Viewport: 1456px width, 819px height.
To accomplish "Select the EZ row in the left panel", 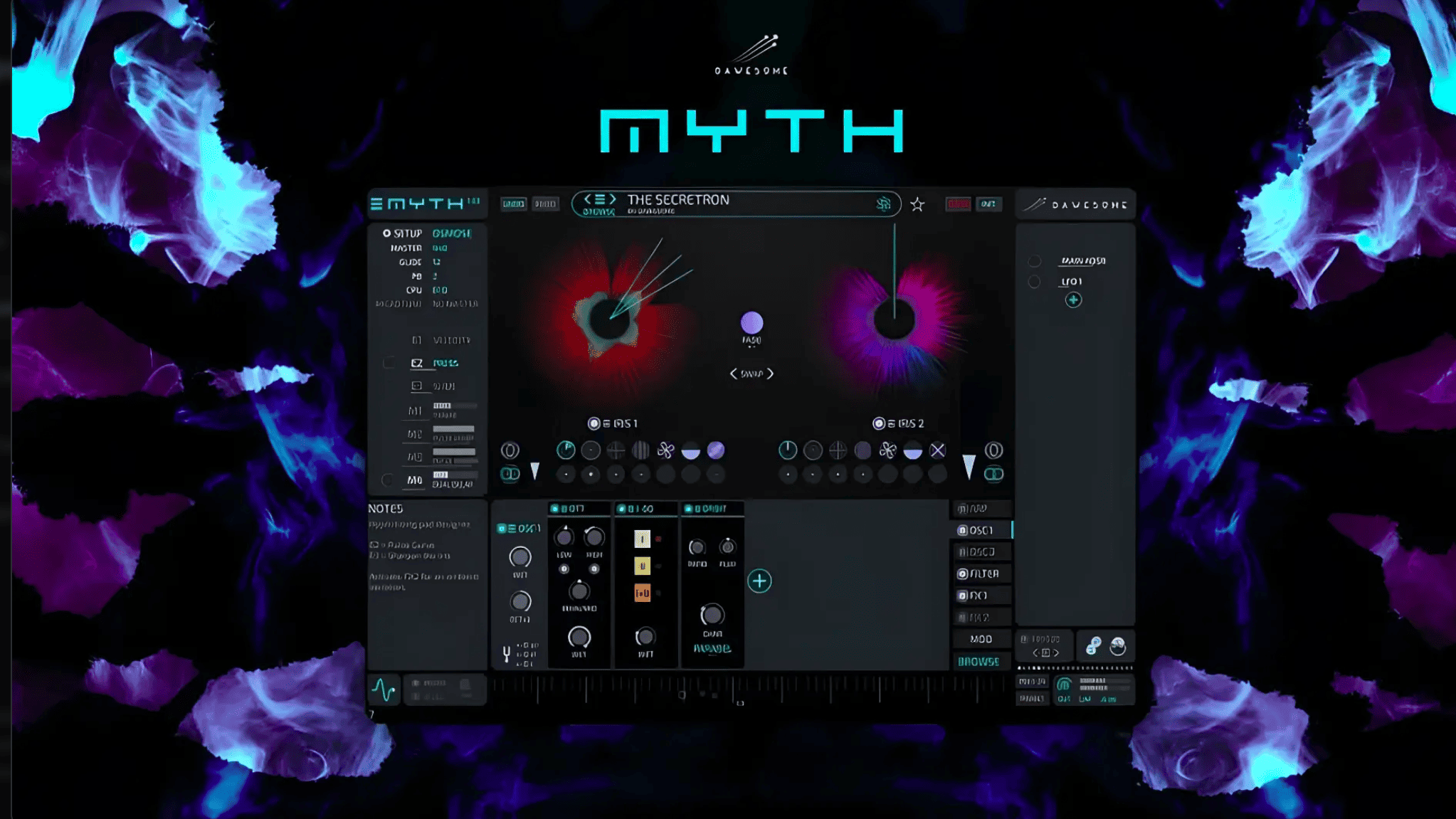I will 434,363.
